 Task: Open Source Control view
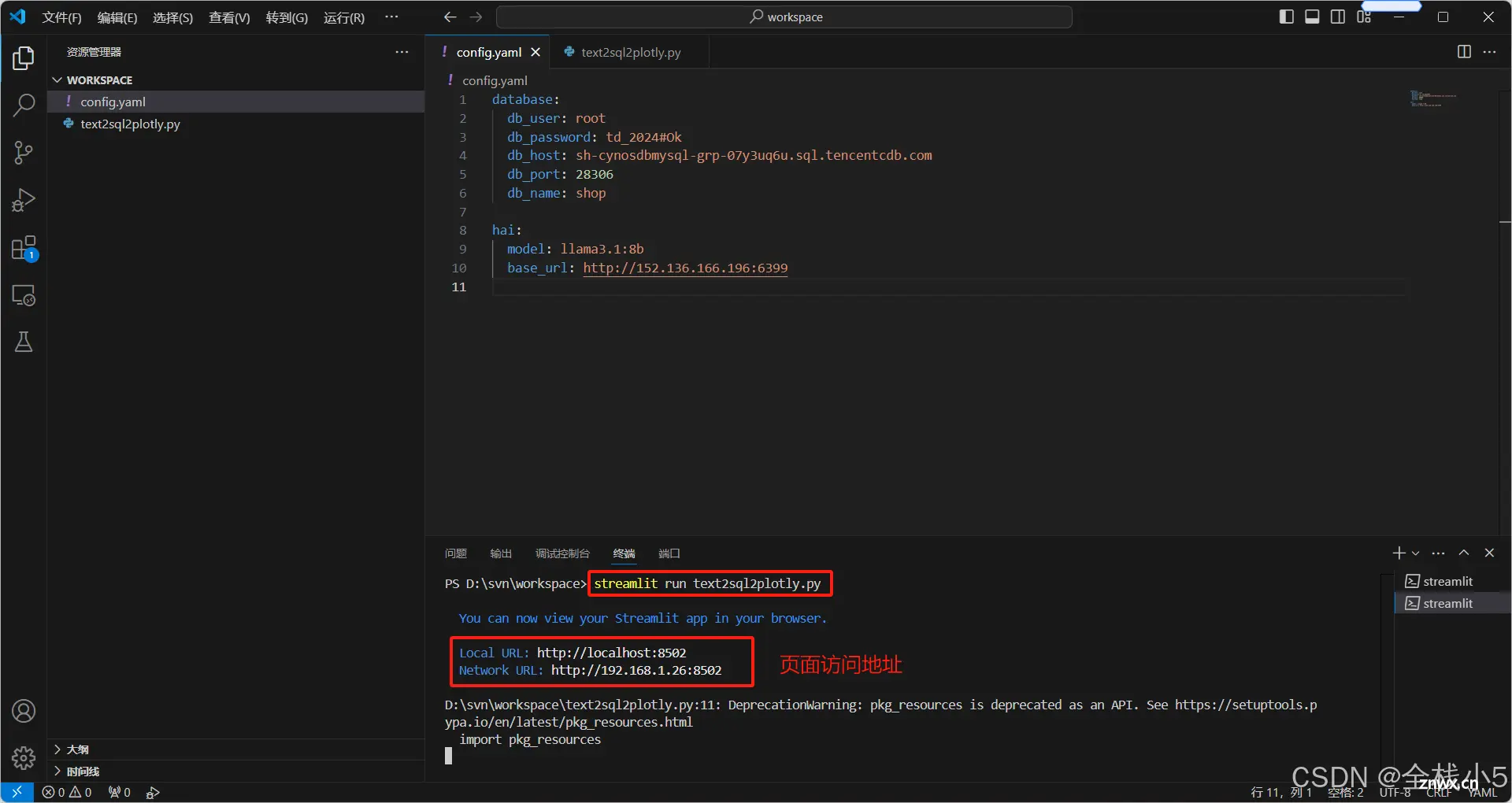pos(24,153)
